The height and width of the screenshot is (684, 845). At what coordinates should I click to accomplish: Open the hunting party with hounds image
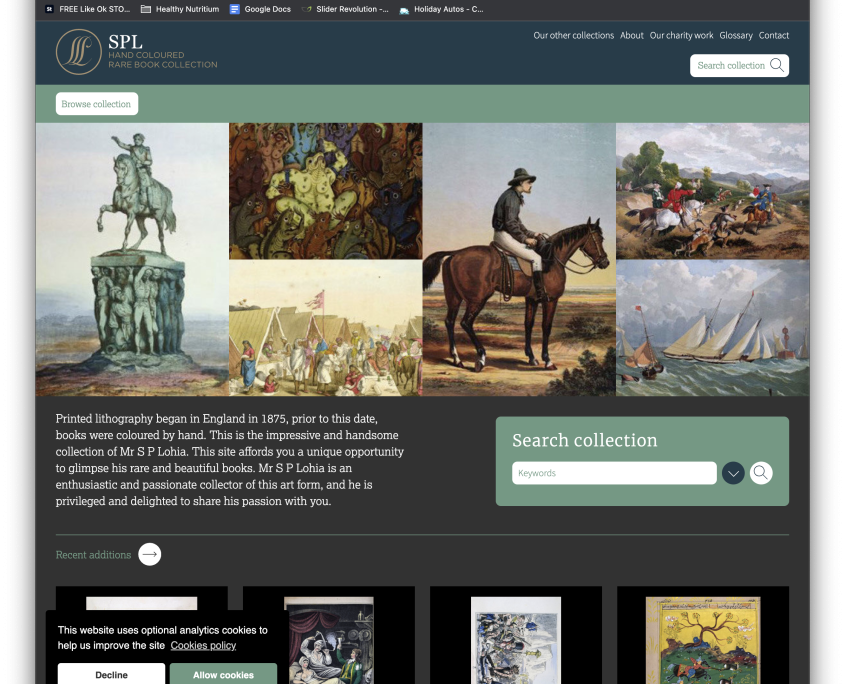pyautogui.click(x=712, y=191)
